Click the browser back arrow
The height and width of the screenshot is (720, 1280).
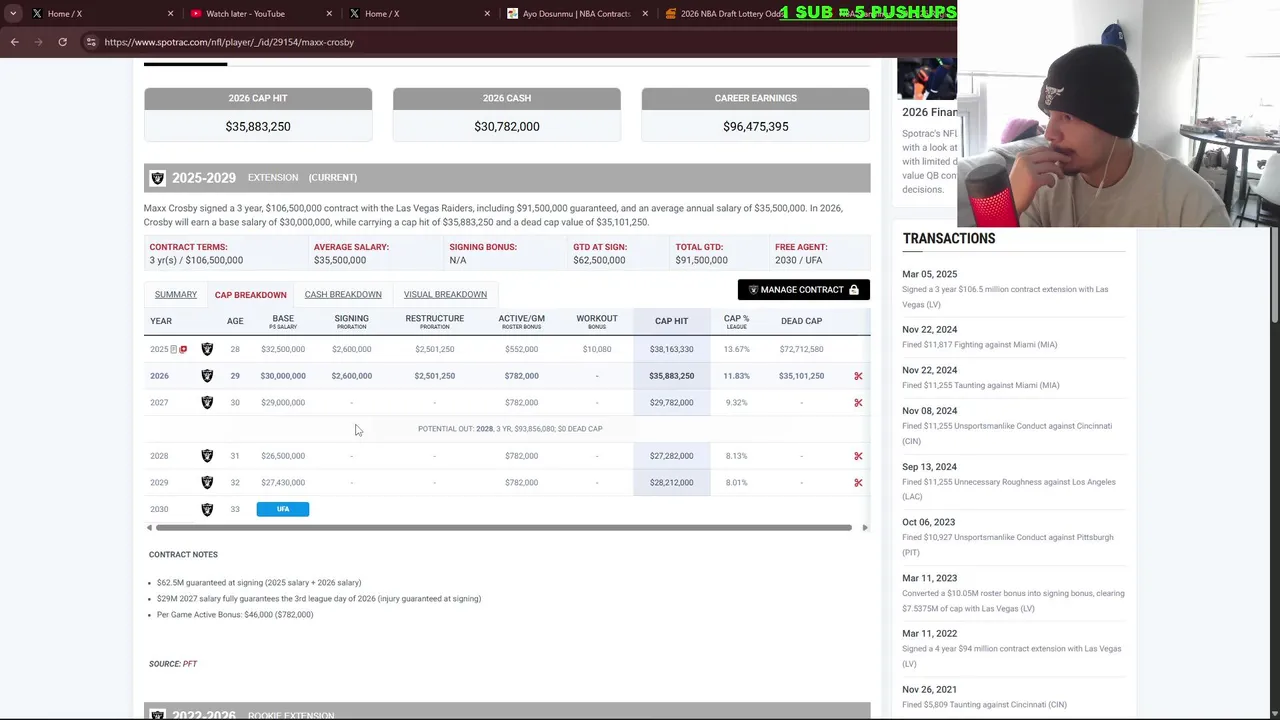pyautogui.click(x=14, y=42)
